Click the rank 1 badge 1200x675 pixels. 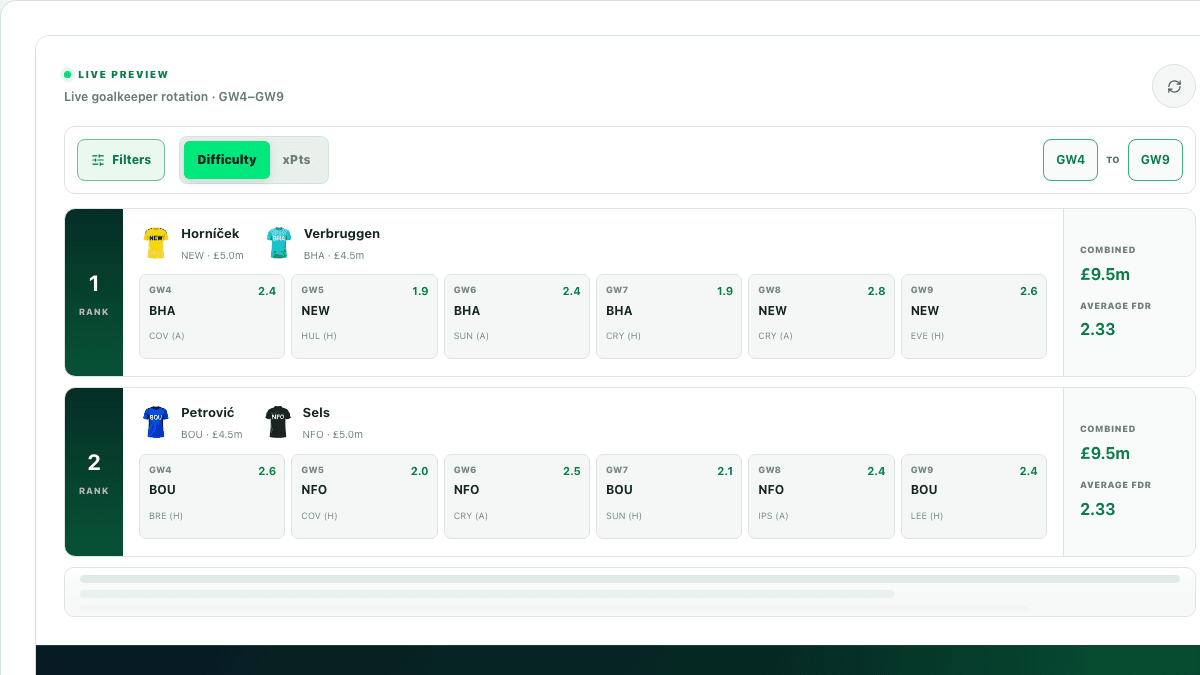pyautogui.click(x=94, y=292)
